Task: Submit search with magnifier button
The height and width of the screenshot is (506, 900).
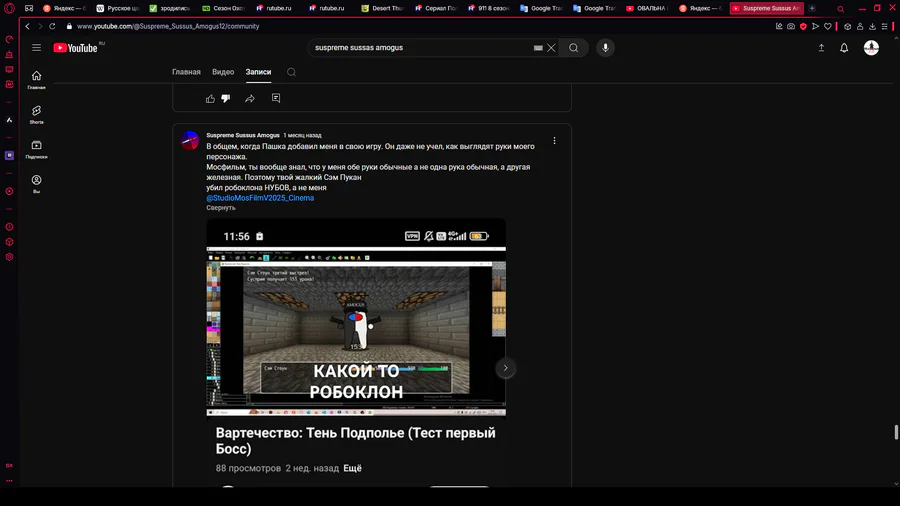Action: (573, 48)
